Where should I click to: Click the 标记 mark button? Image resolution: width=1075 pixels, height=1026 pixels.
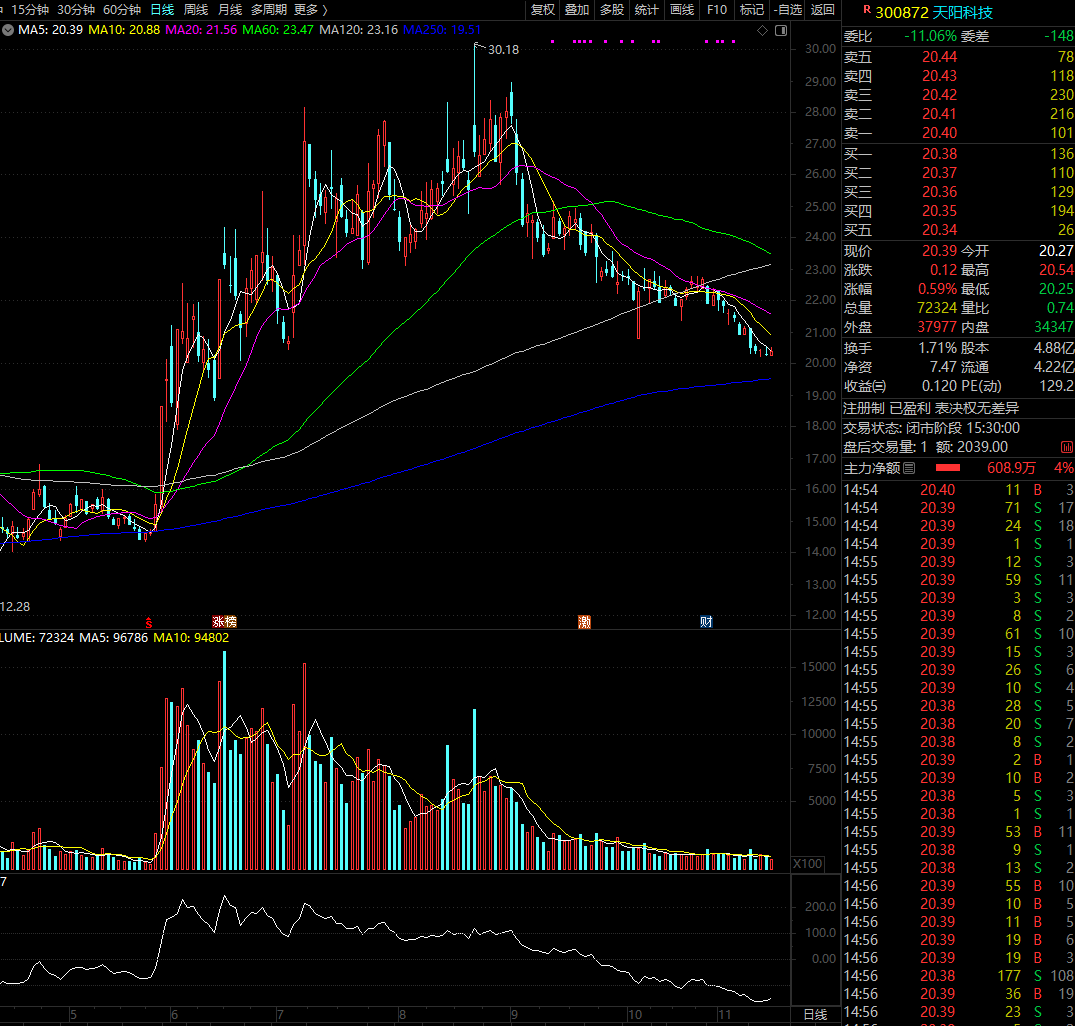pos(751,10)
